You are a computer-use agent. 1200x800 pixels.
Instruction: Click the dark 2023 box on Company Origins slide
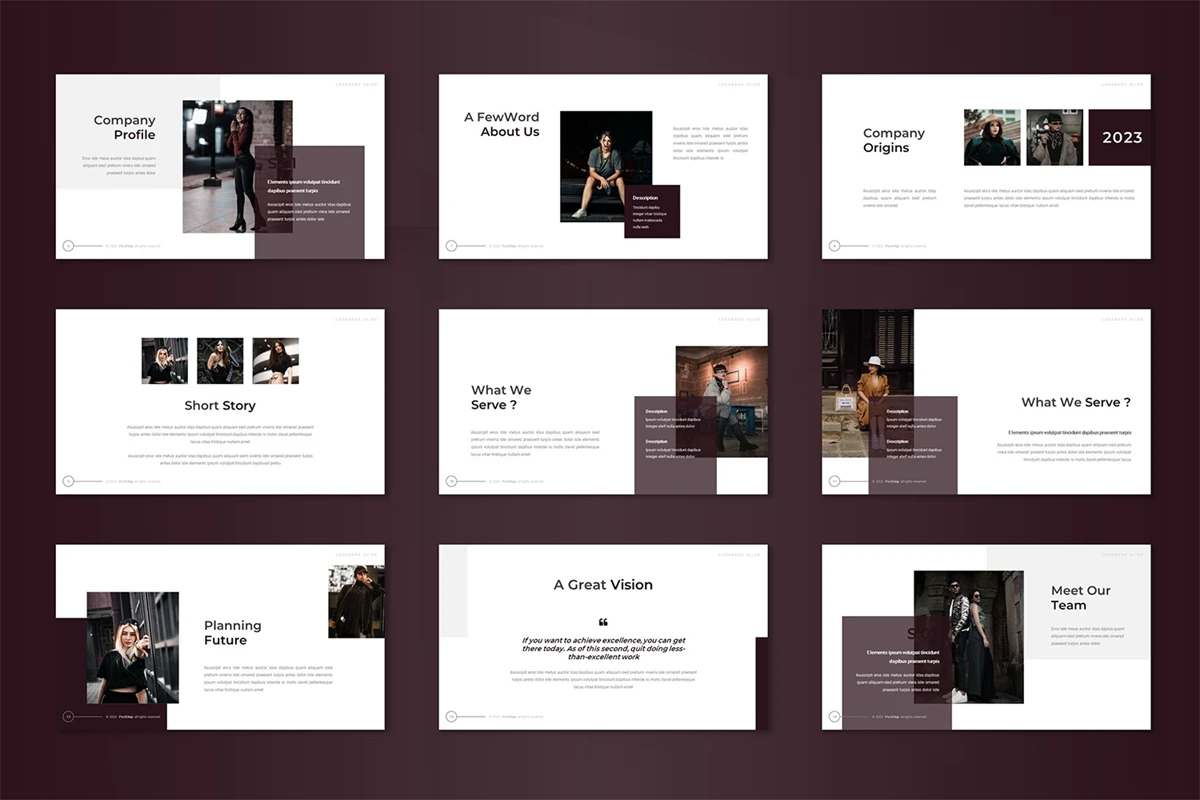pos(1121,138)
